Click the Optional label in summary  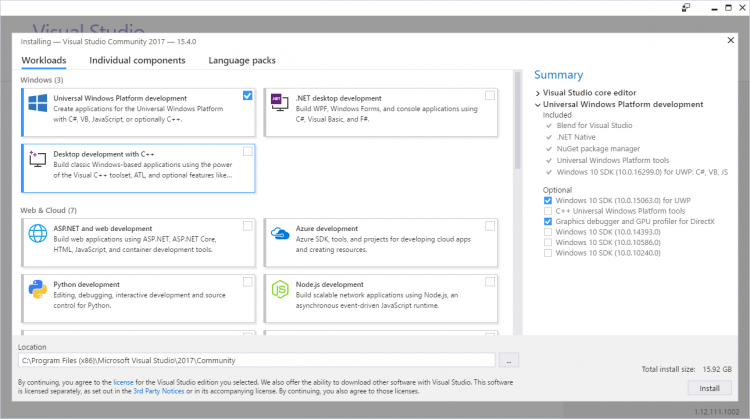click(x=557, y=190)
